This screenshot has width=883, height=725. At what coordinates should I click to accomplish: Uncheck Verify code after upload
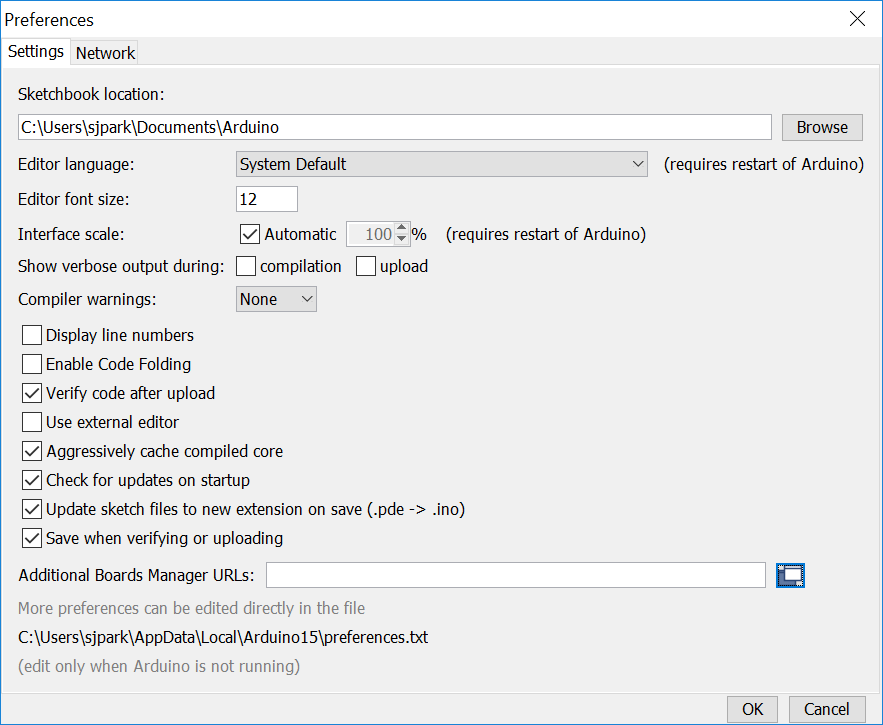(32, 393)
